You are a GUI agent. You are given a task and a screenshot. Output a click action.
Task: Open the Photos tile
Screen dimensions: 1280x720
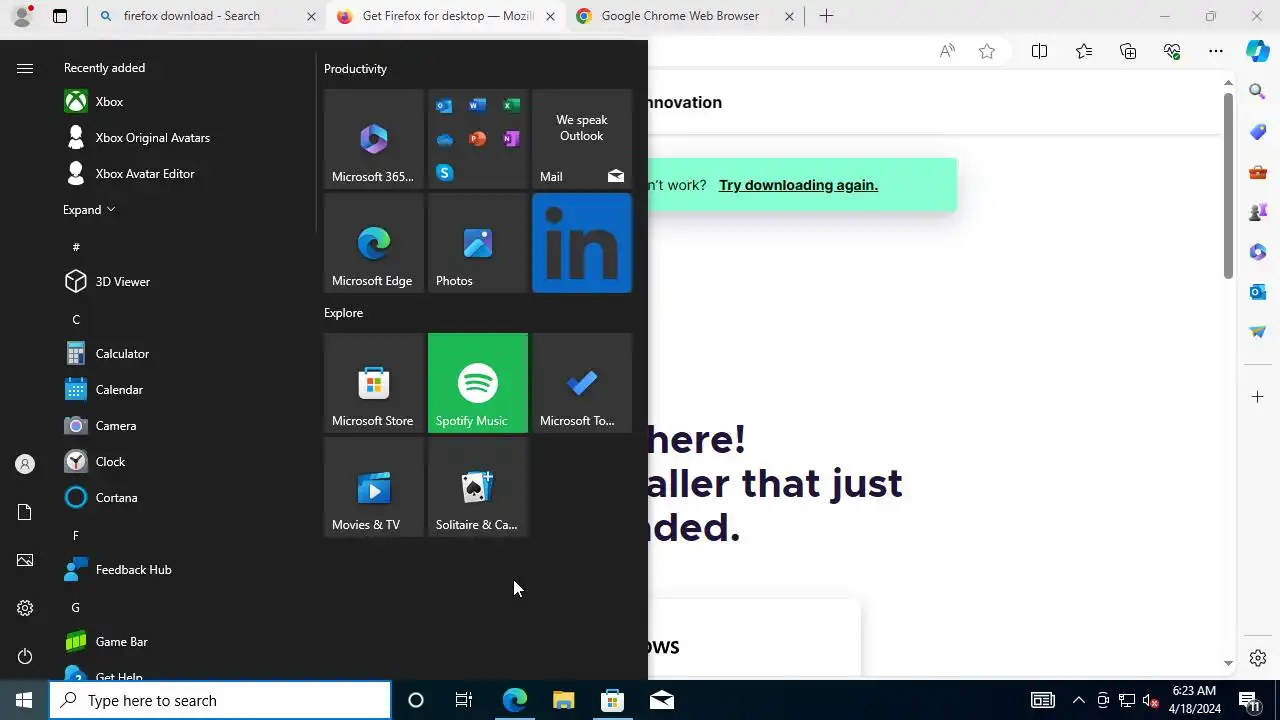click(478, 243)
